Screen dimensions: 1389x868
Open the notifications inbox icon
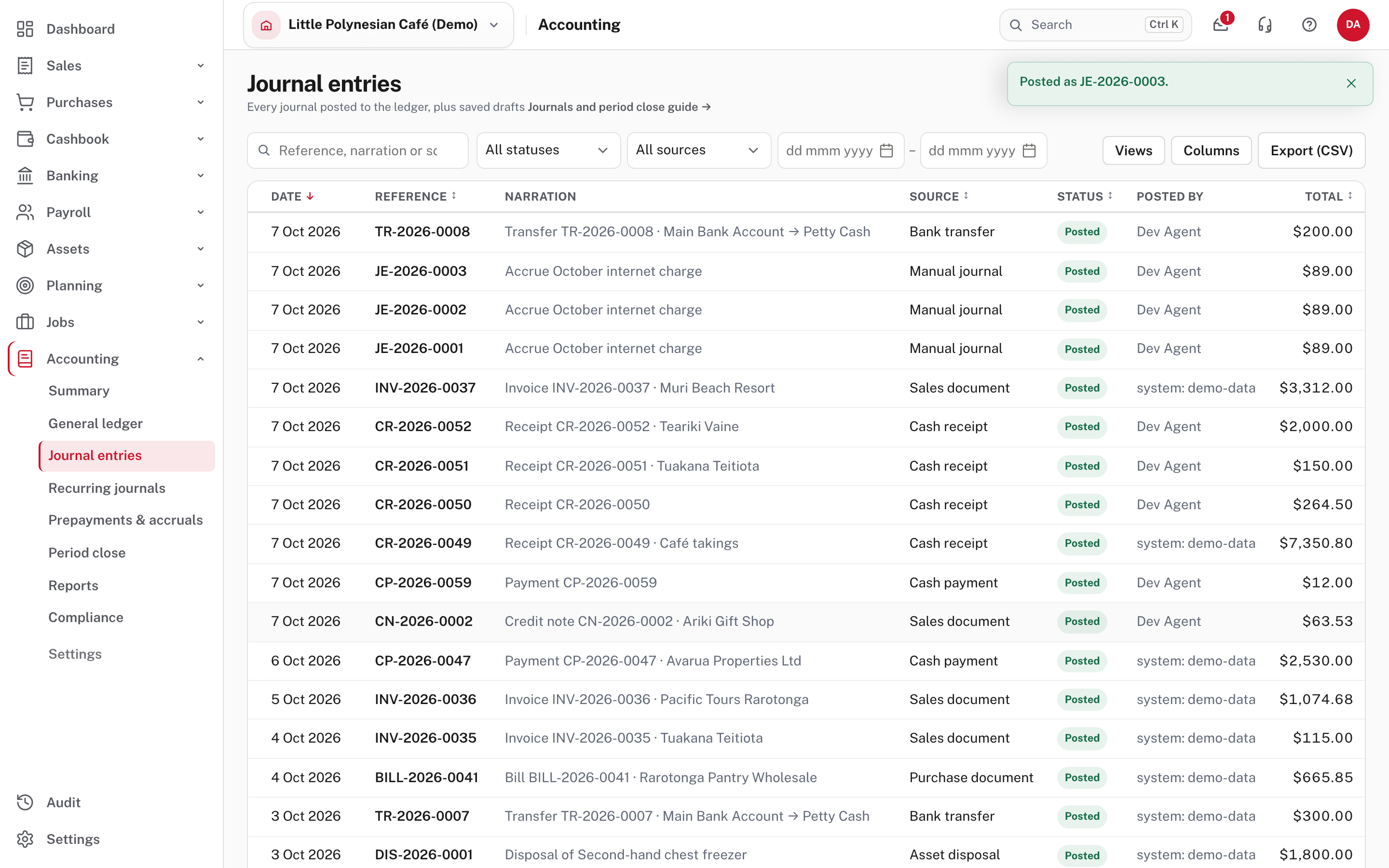pyautogui.click(x=1221, y=25)
